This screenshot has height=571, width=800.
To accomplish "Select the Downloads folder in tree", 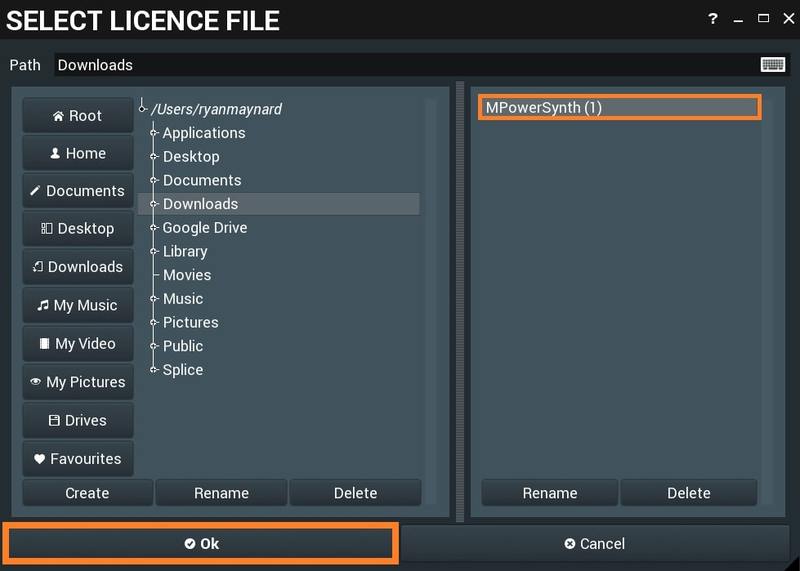I will click(200, 204).
